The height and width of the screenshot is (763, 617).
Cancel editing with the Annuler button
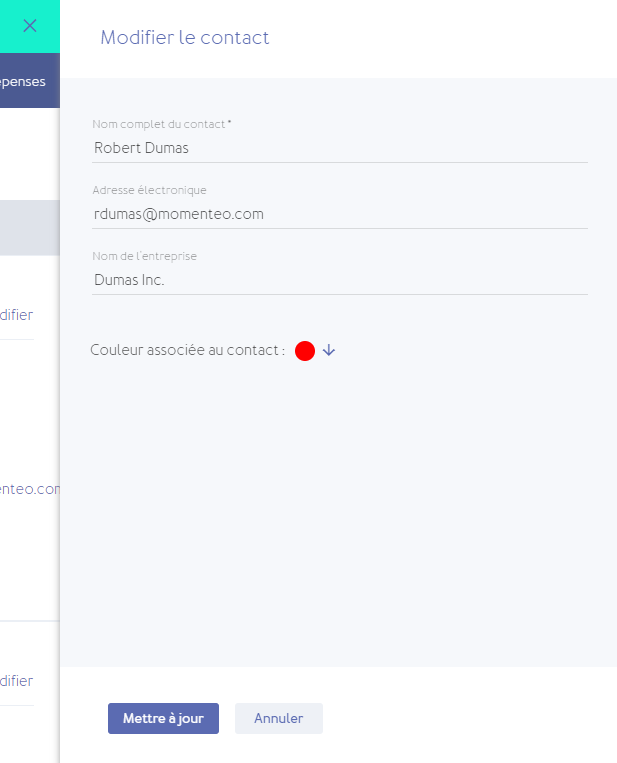(x=278, y=718)
